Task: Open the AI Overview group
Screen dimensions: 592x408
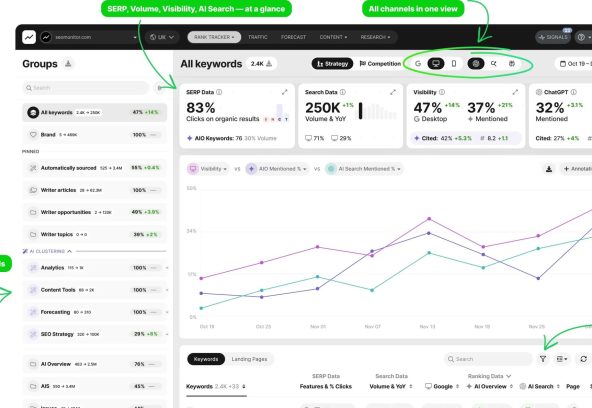Action: [94, 364]
